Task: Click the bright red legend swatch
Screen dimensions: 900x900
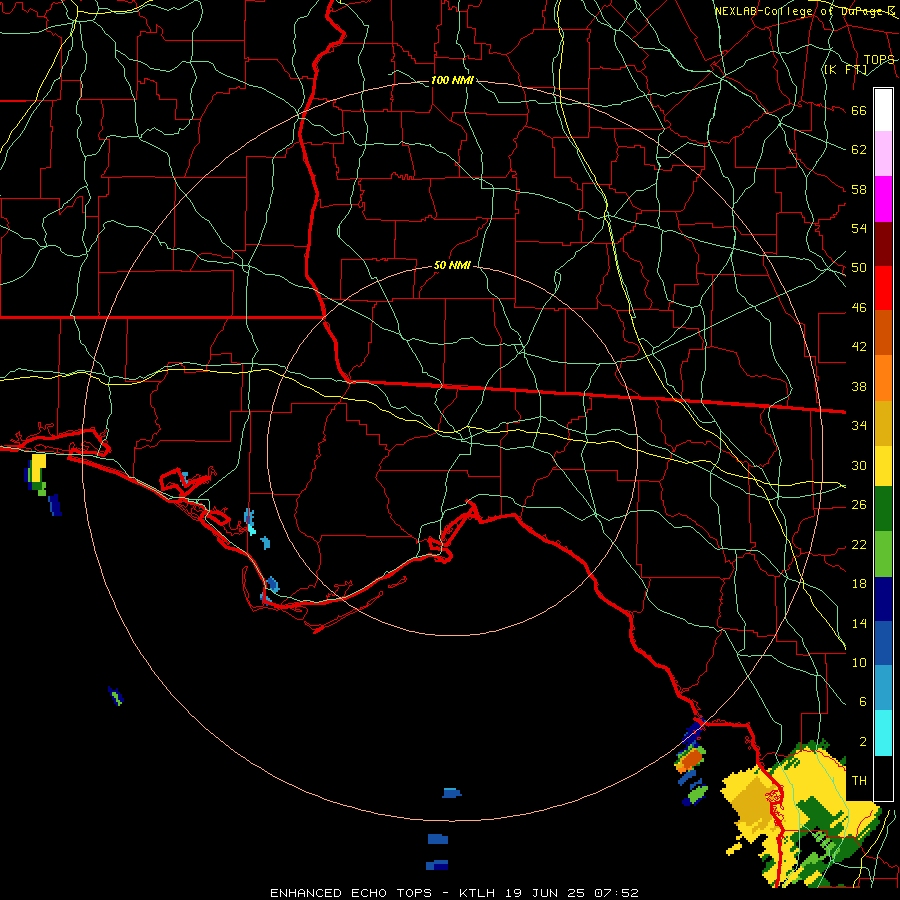Action: (x=883, y=288)
